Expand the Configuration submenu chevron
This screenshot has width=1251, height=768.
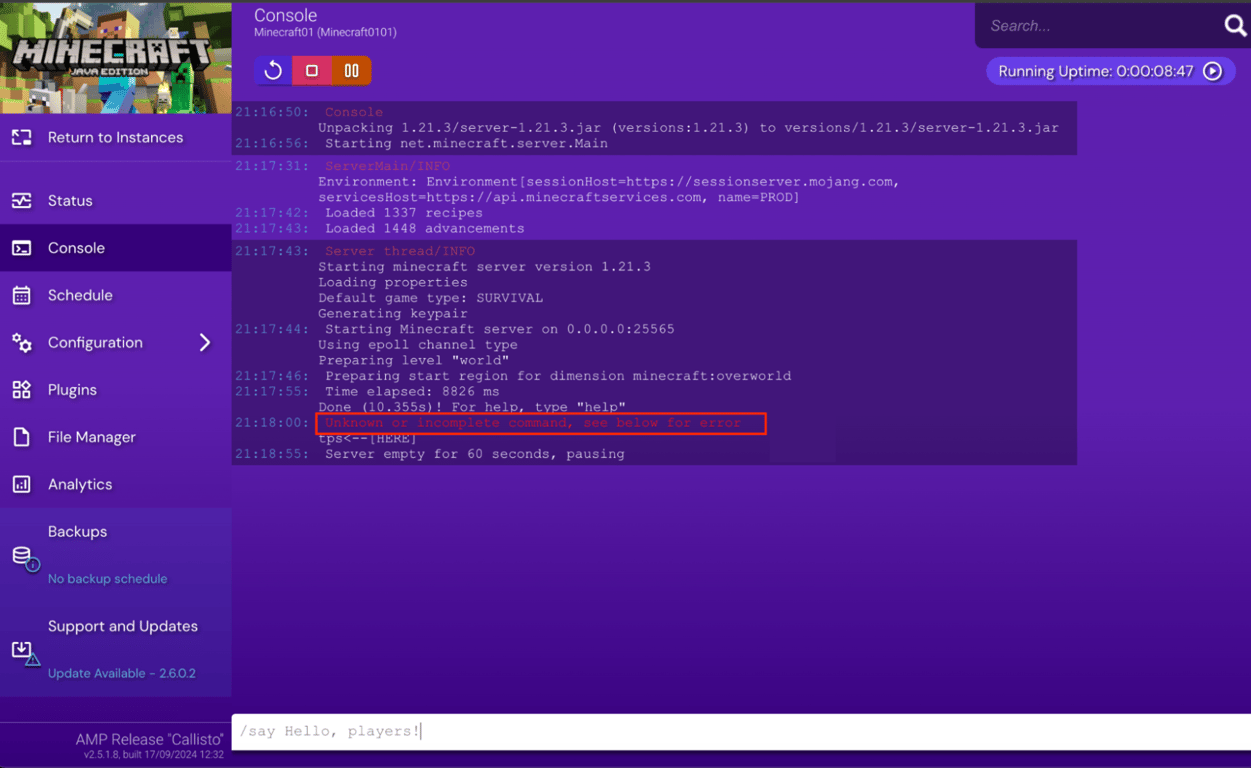(205, 342)
